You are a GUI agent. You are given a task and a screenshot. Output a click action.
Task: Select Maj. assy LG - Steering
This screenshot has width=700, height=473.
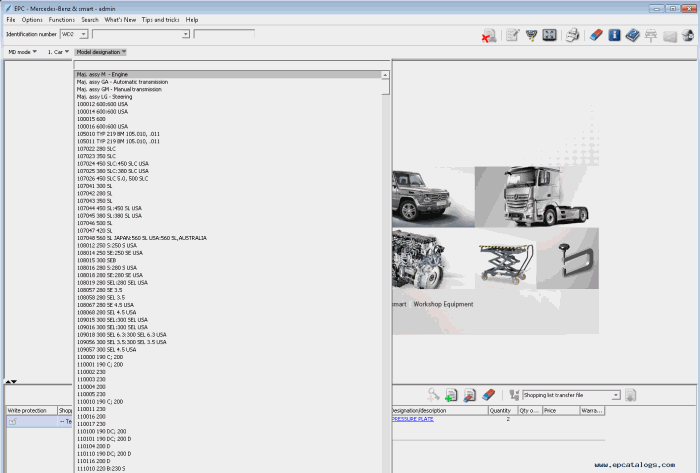[x=228, y=97]
